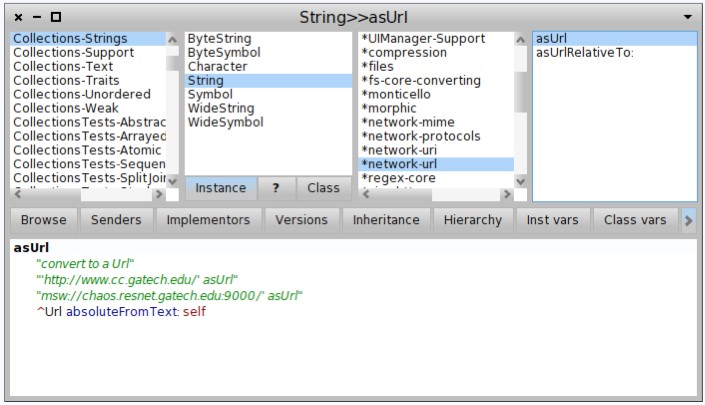Show Senders of asUrl

pyautogui.click(x=116, y=220)
